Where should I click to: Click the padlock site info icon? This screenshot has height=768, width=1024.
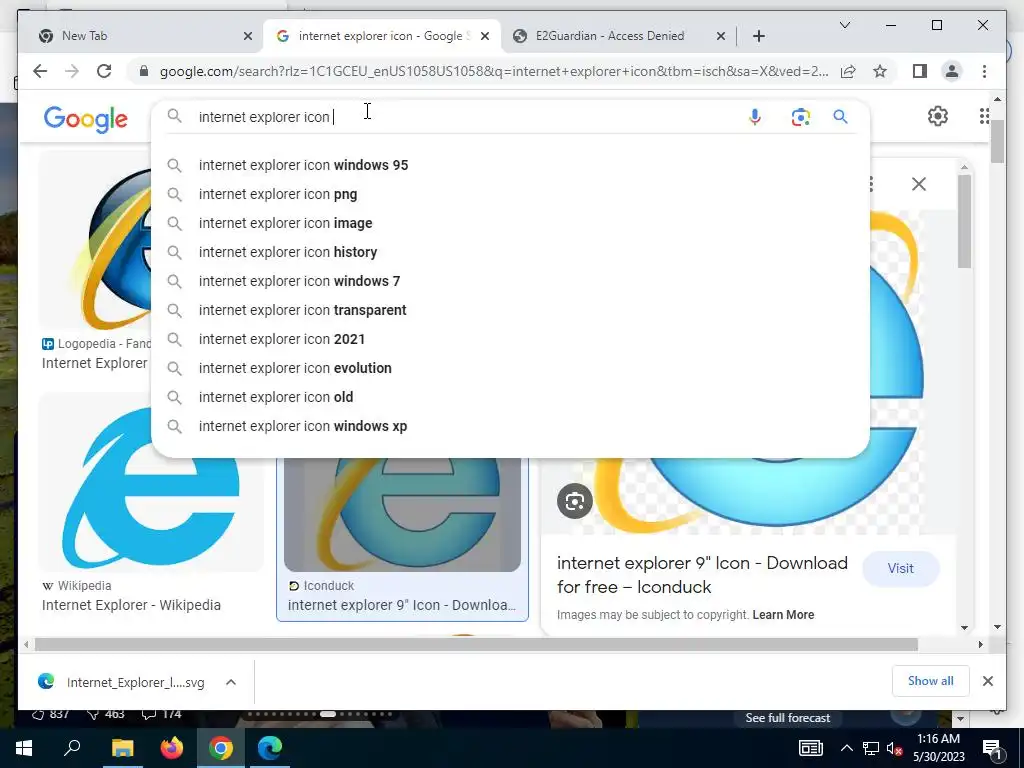144,71
